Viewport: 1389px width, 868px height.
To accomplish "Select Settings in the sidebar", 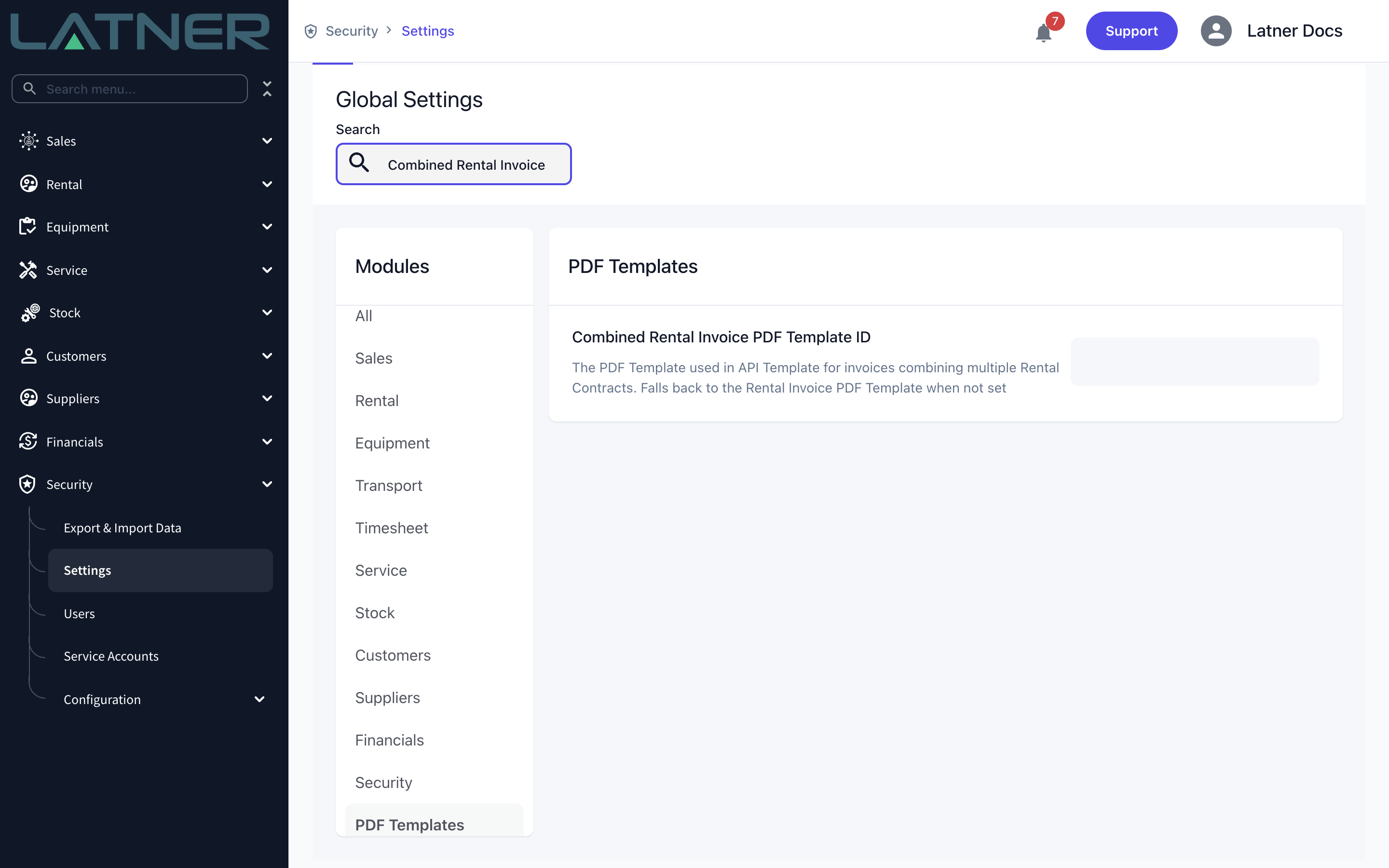I will point(160,570).
